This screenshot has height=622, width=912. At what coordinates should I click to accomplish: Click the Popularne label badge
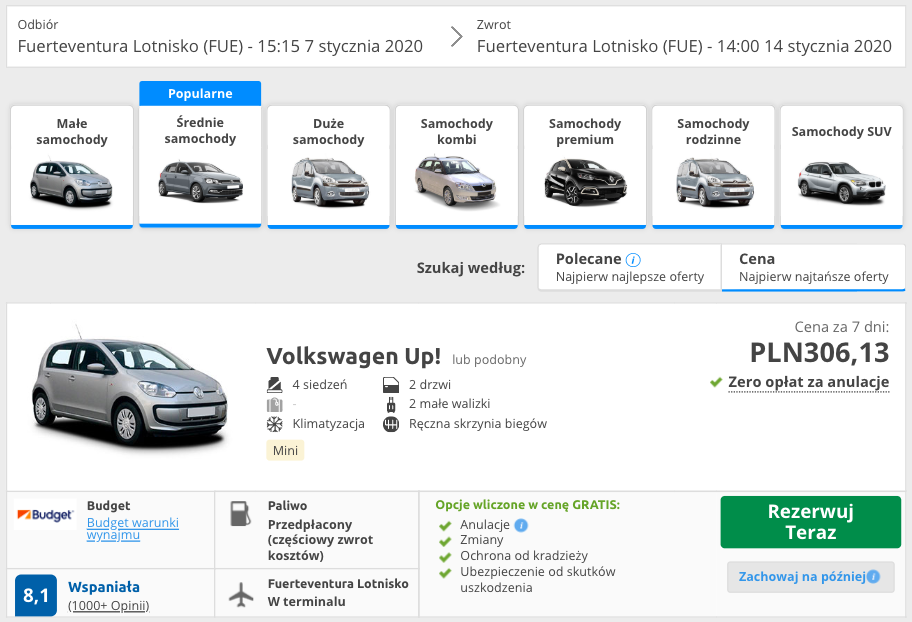click(x=200, y=93)
